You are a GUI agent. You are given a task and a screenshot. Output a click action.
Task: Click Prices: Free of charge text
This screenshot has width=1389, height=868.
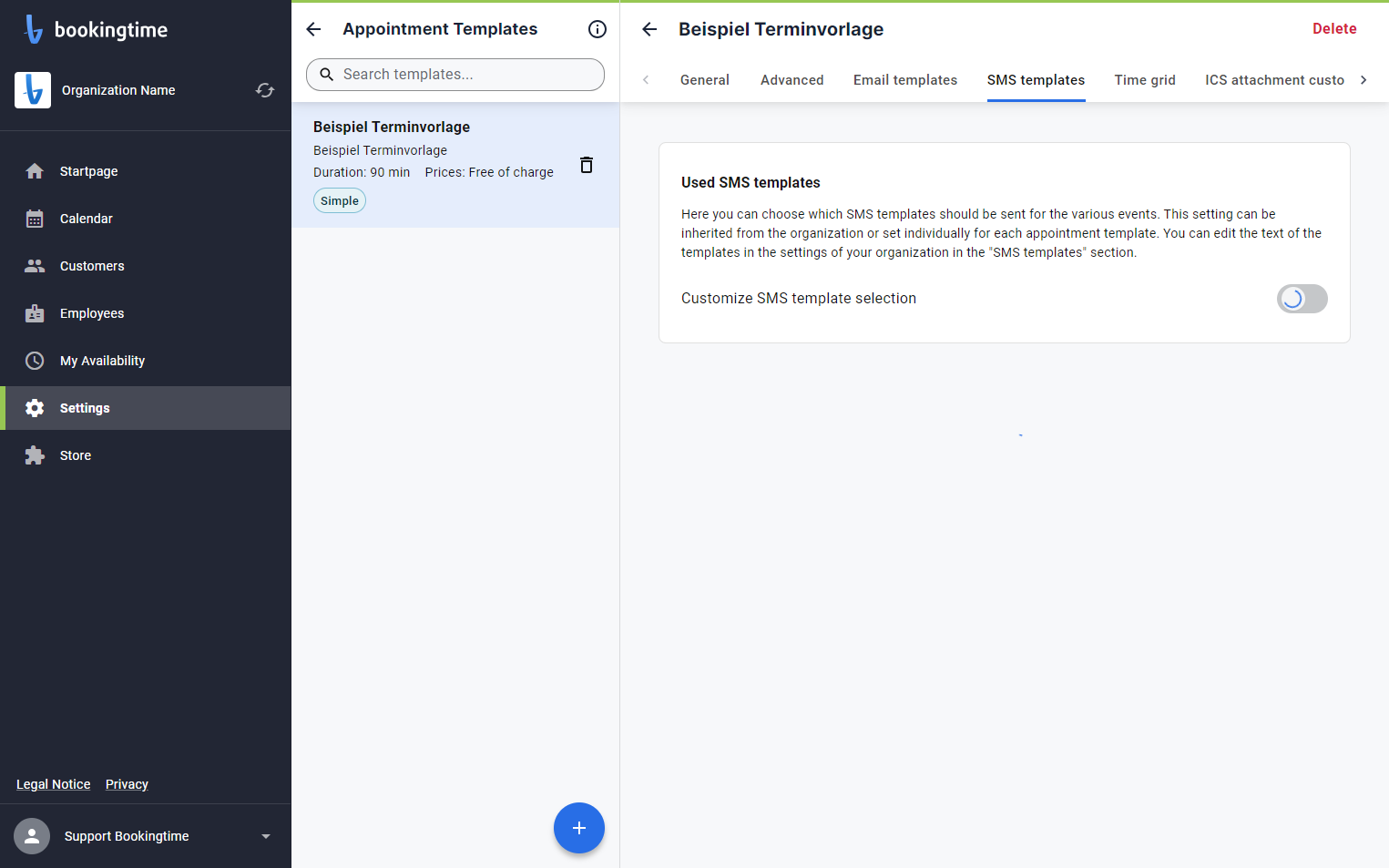(489, 172)
